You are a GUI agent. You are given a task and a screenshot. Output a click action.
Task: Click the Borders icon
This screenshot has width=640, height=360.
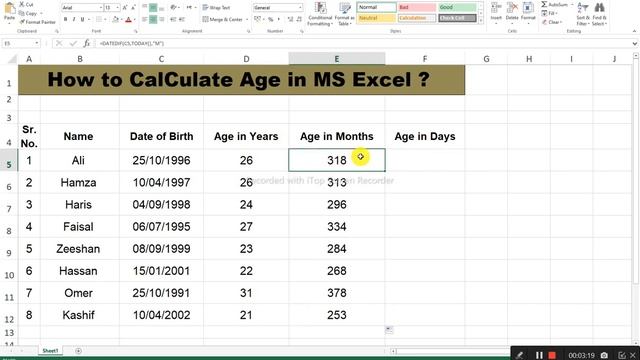(x=99, y=20)
